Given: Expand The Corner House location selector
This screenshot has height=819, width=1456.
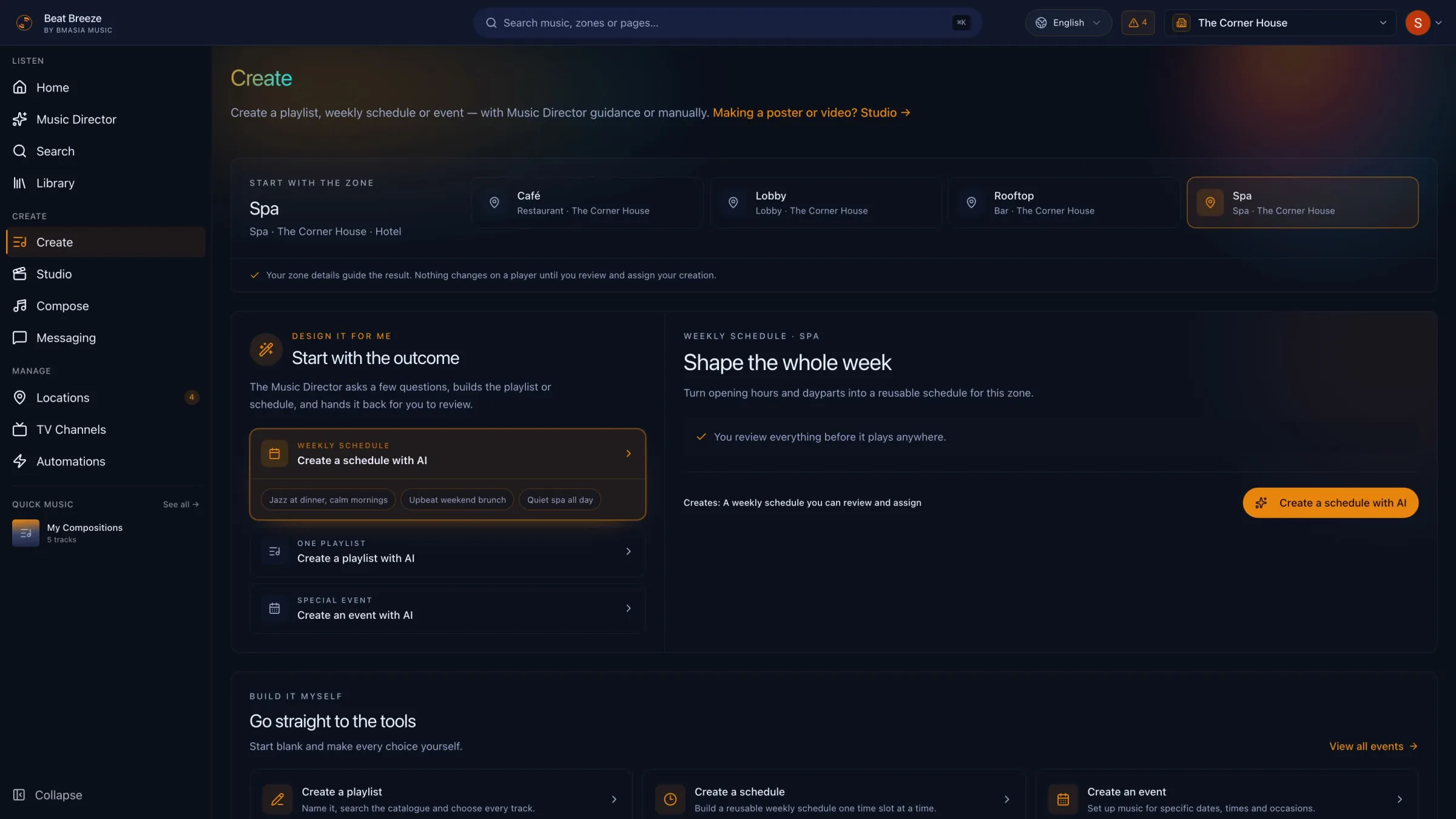Looking at the screenshot, I should [x=1280, y=22].
